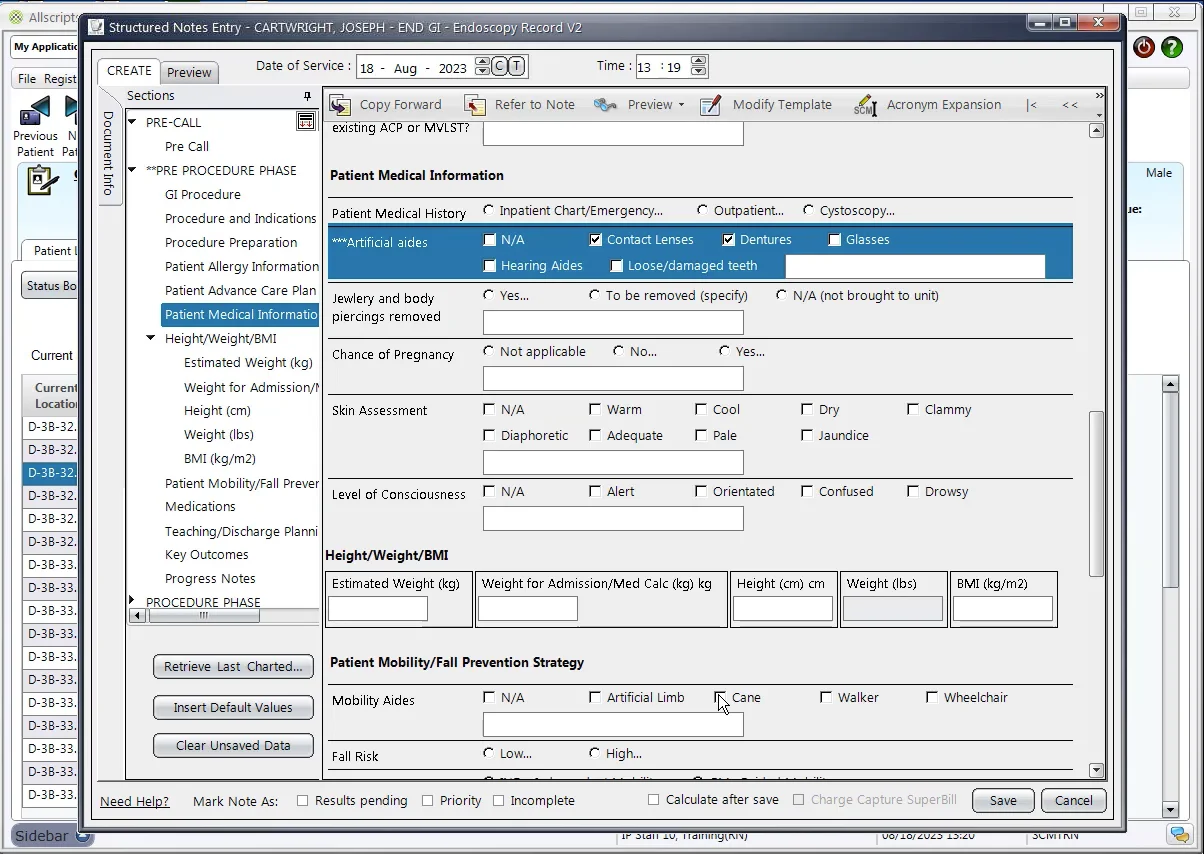Screen dimensions: 1204x854
Task: Click the Refer to Note icon
Action: pyautogui.click(x=475, y=105)
